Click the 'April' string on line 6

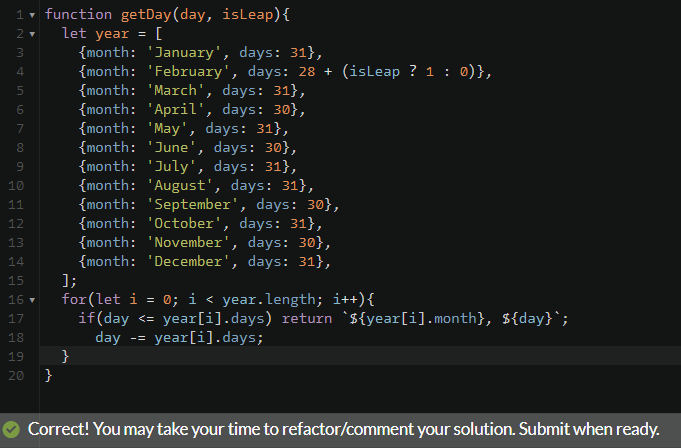[x=176, y=109]
